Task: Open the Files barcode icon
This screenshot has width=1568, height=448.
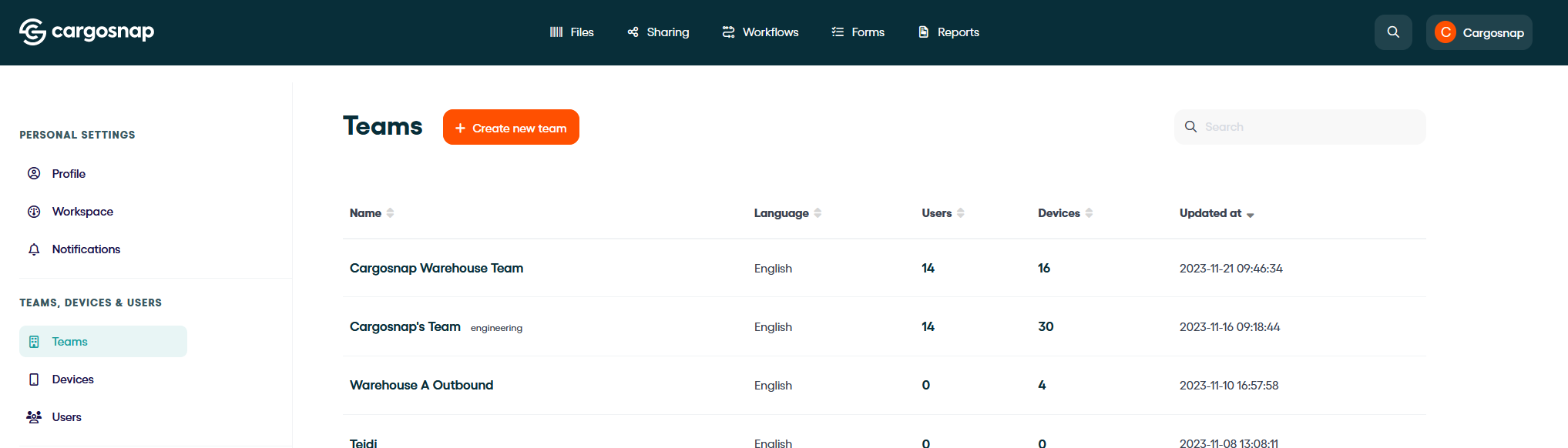Action: tap(556, 32)
